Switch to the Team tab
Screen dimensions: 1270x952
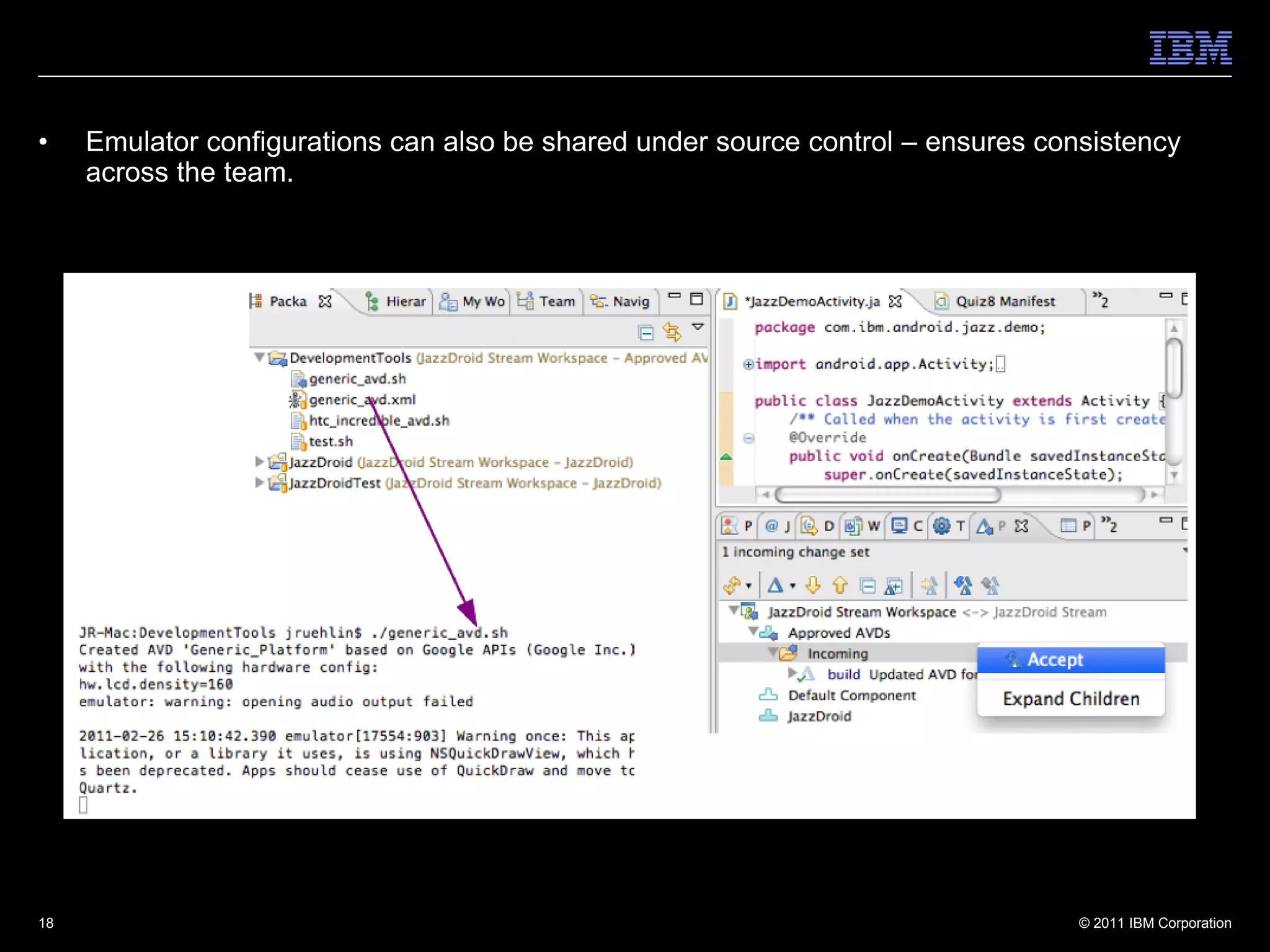click(546, 302)
